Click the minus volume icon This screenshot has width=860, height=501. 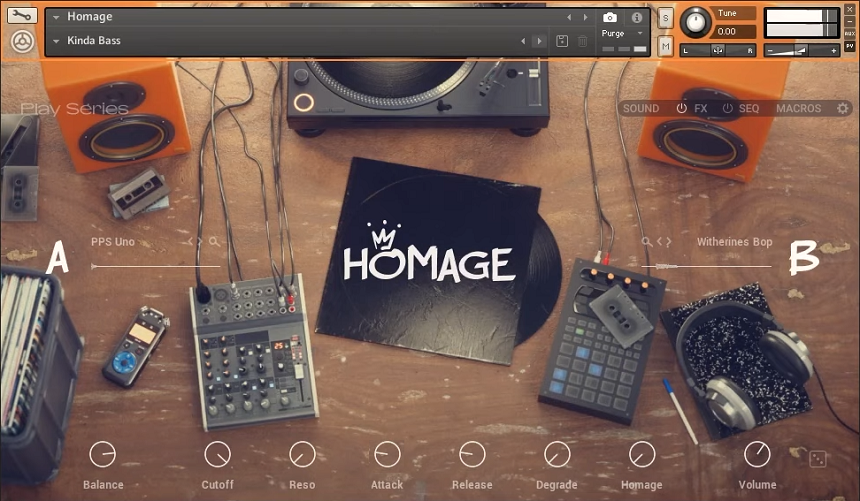tap(770, 51)
